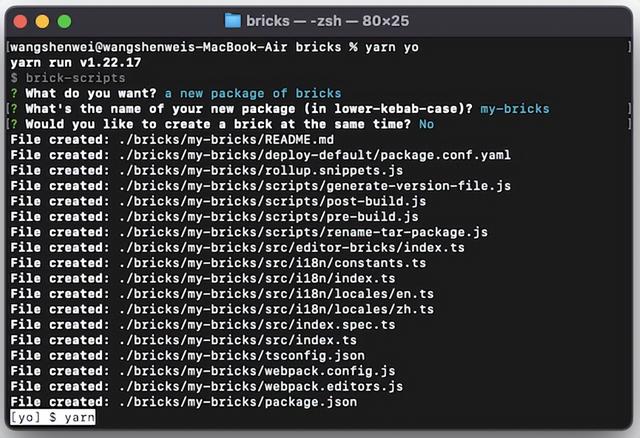
Task: Click the highlighted "[yo] $ yarn" status line
Action: pyautogui.click(x=53, y=417)
